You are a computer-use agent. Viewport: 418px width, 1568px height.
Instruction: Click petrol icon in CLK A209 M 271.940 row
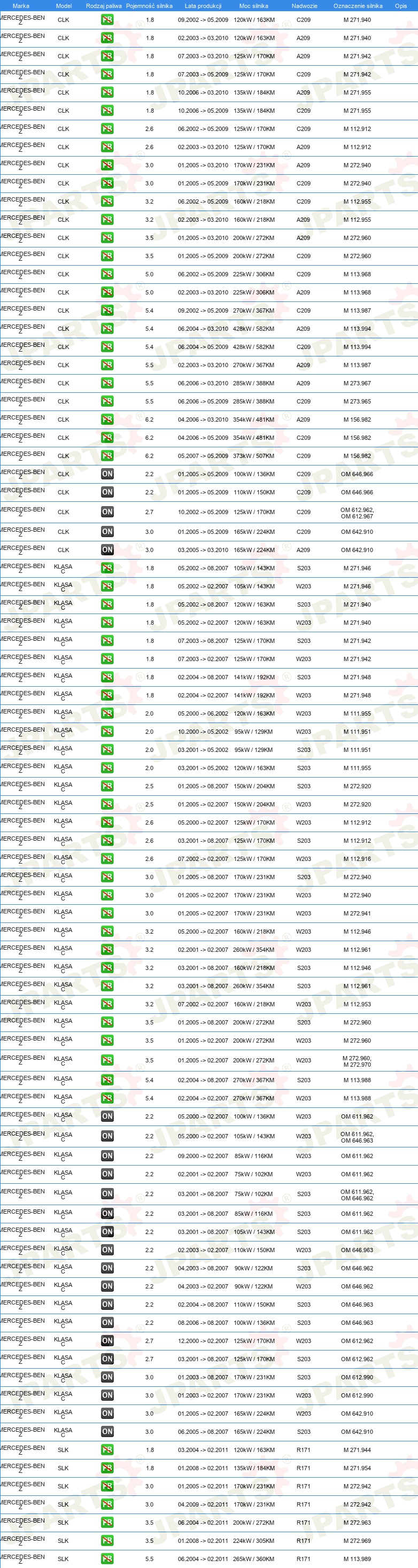107,38
